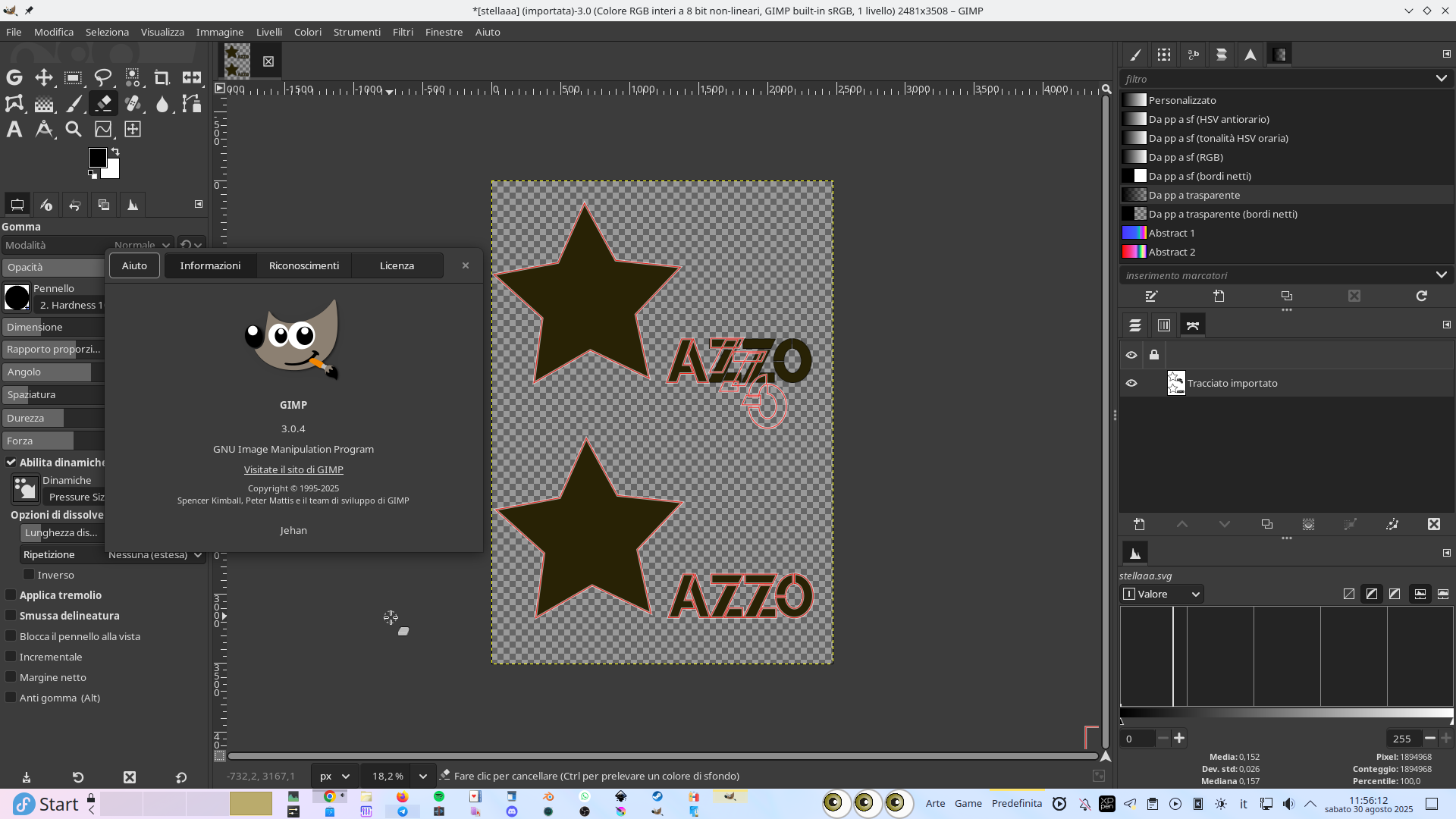Image resolution: width=1456 pixels, height=819 pixels.
Task: Open the px unit dropdown
Action: tap(334, 776)
